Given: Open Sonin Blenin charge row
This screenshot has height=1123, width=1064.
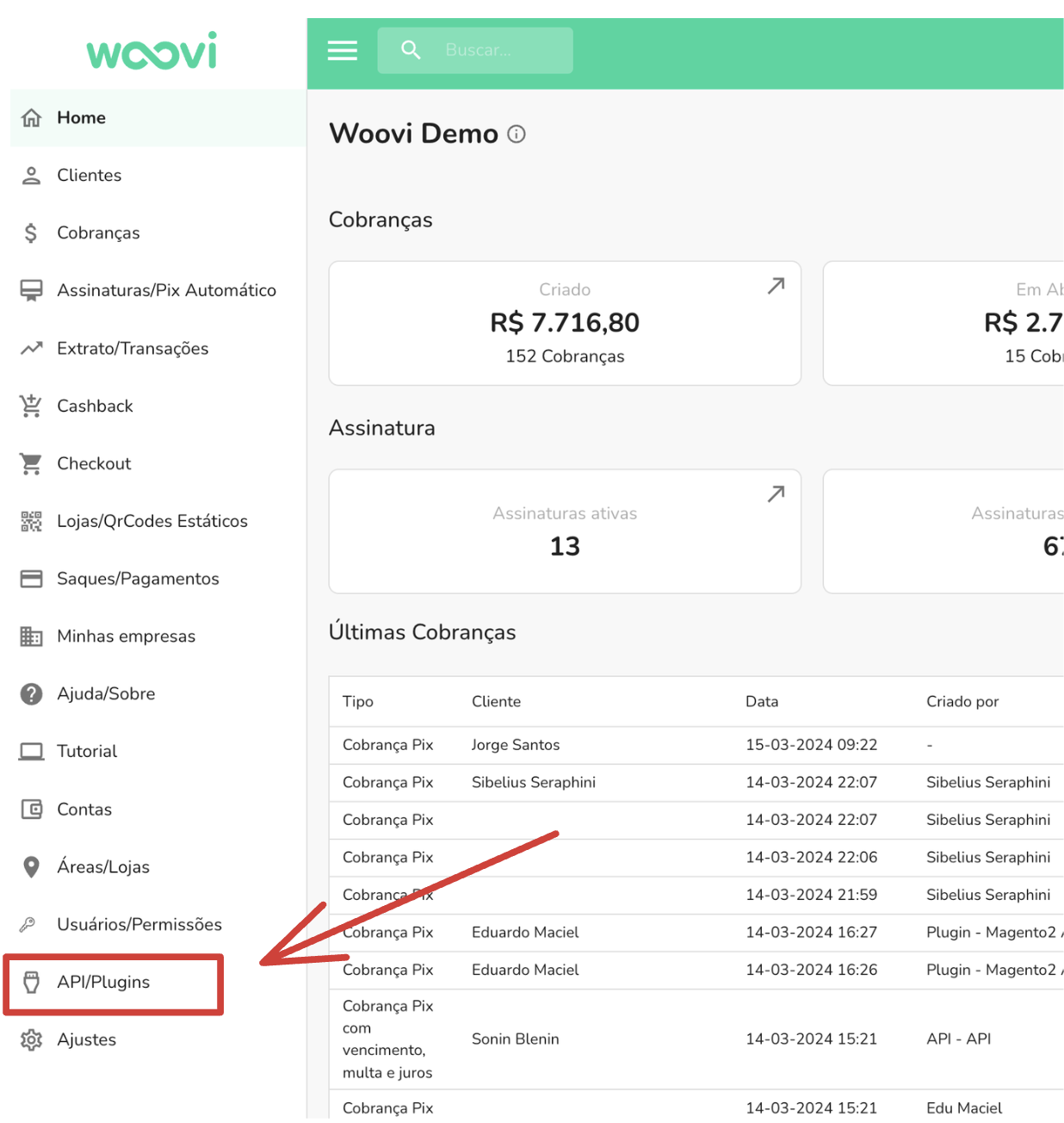Looking at the screenshot, I should click(516, 1039).
